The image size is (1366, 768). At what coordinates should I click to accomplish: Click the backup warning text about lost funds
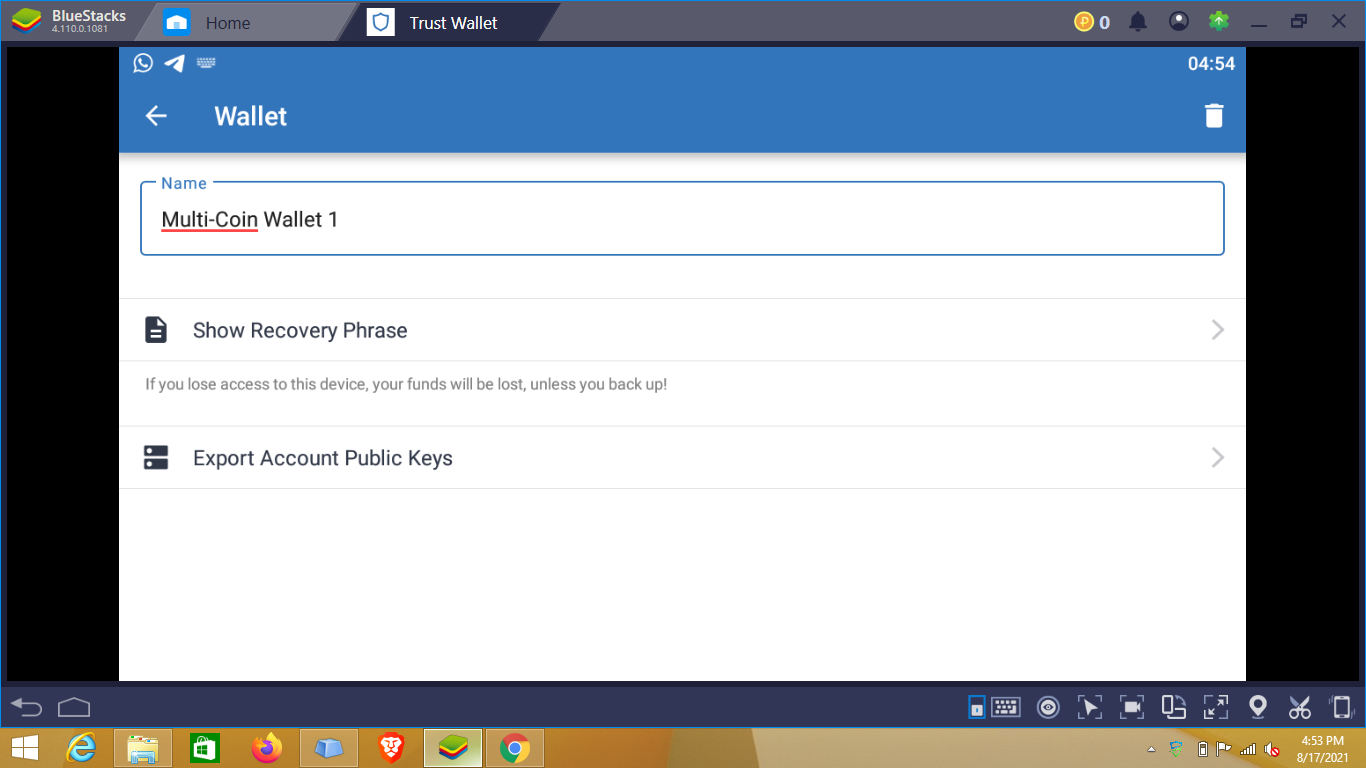coord(406,384)
